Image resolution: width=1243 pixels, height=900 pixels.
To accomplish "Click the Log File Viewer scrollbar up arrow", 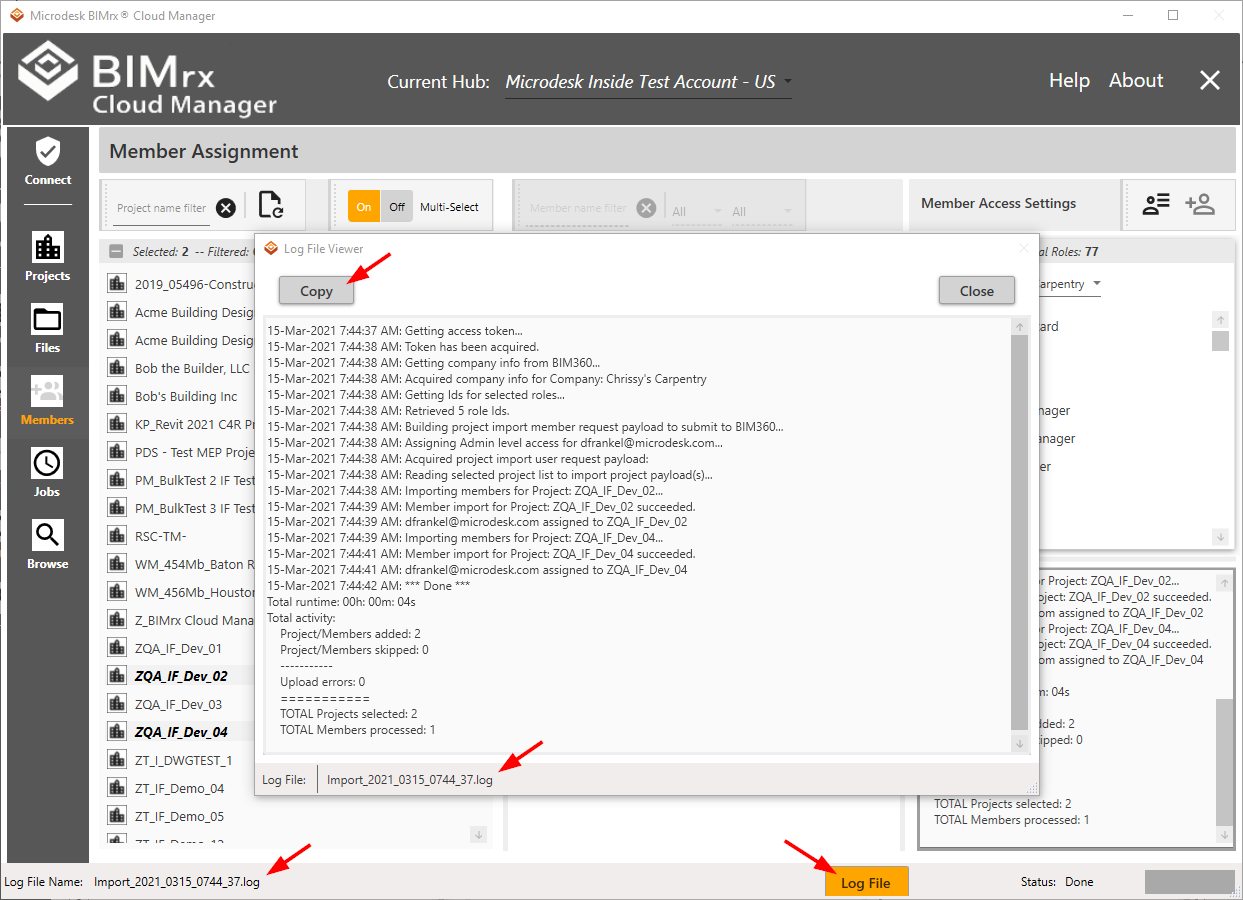I will point(1019,327).
